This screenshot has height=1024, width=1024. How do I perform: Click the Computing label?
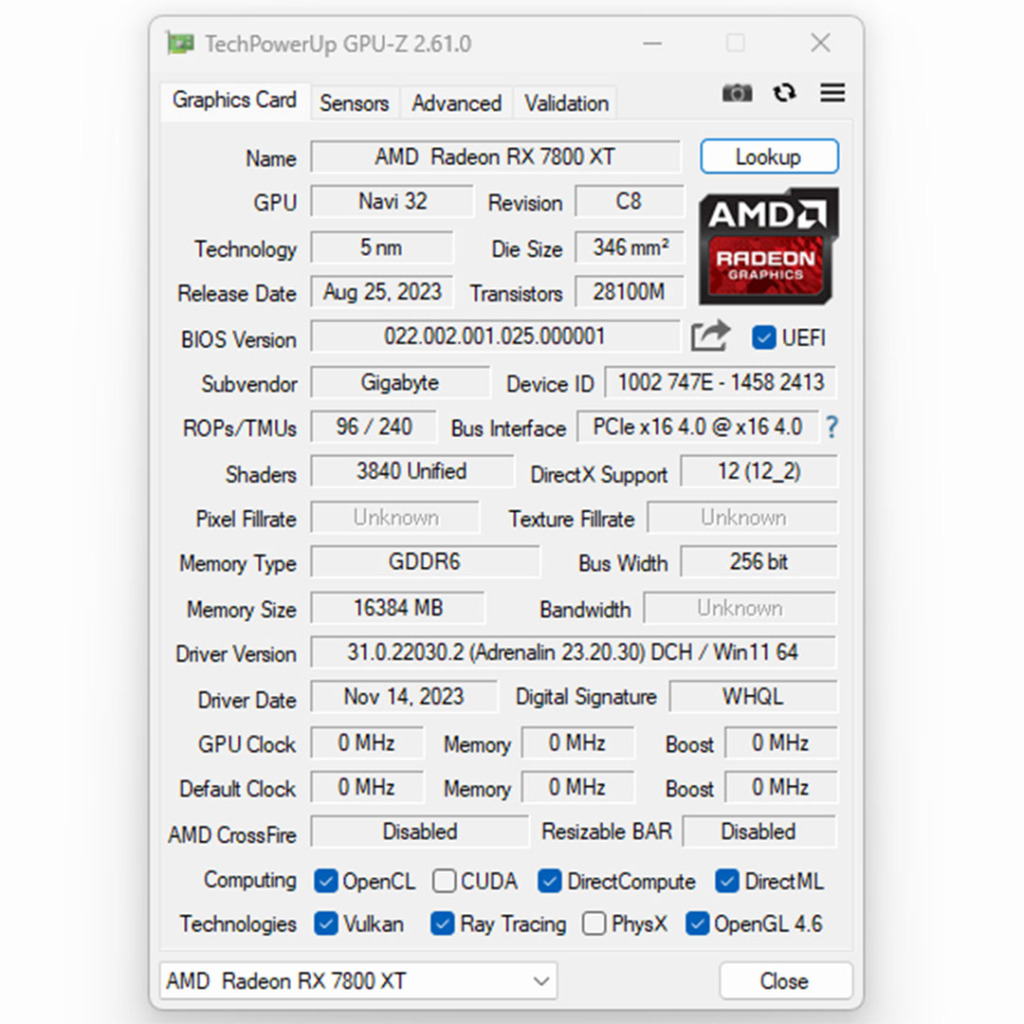click(x=249, y=880)
